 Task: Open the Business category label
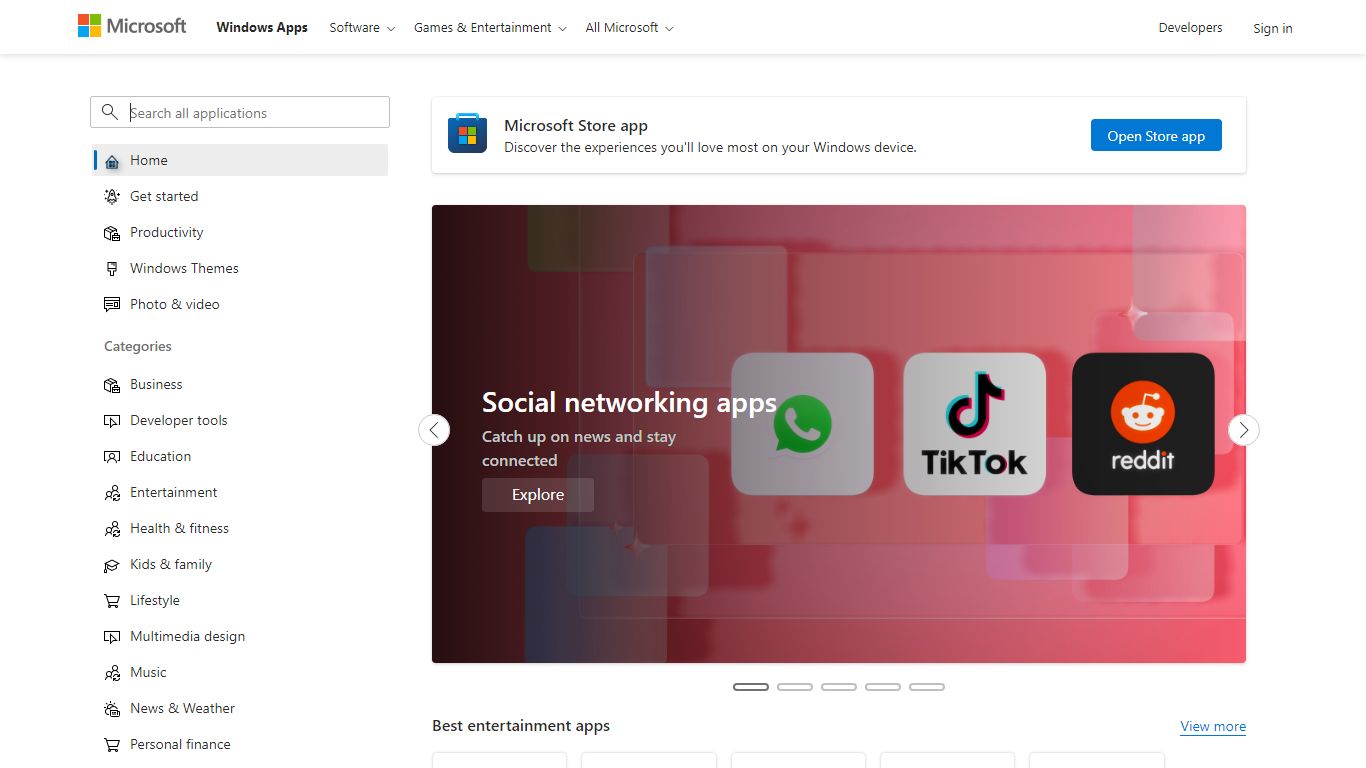156,384
